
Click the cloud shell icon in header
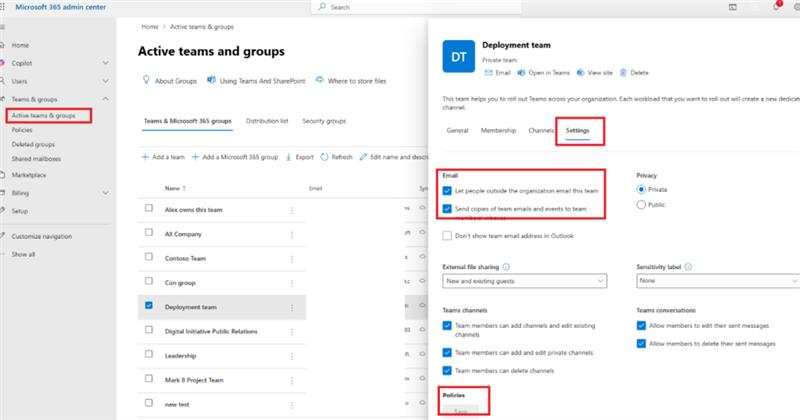pos(733,7)
